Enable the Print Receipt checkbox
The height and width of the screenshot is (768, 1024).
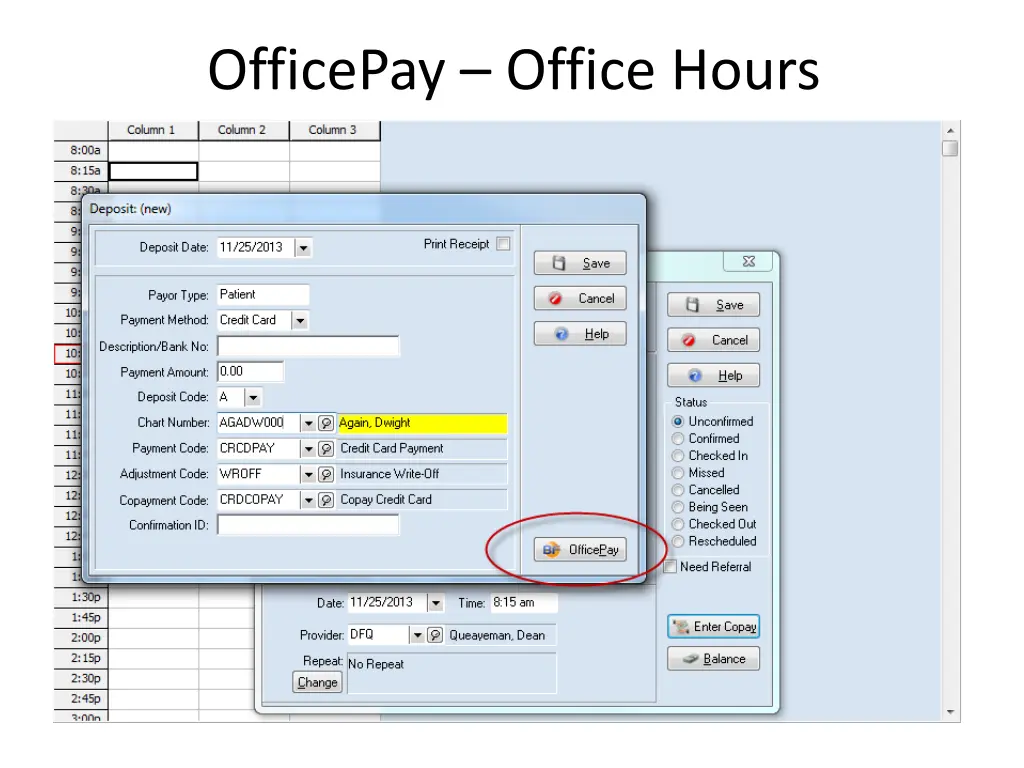503,244
